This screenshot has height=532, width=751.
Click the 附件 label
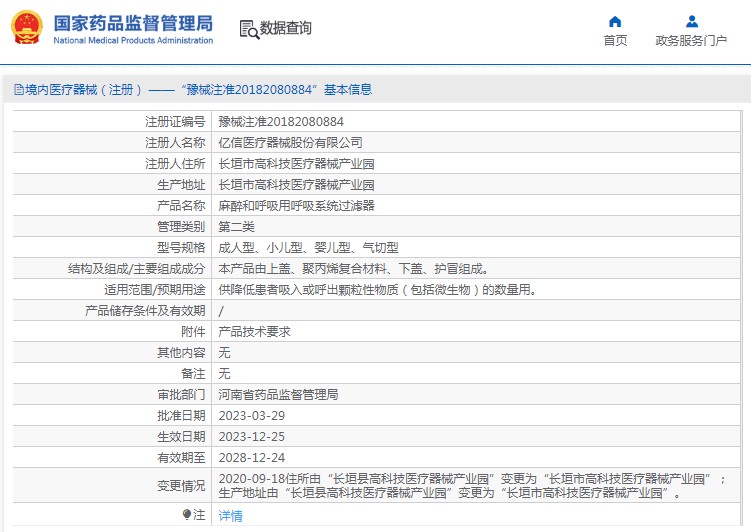coord(193,332)
